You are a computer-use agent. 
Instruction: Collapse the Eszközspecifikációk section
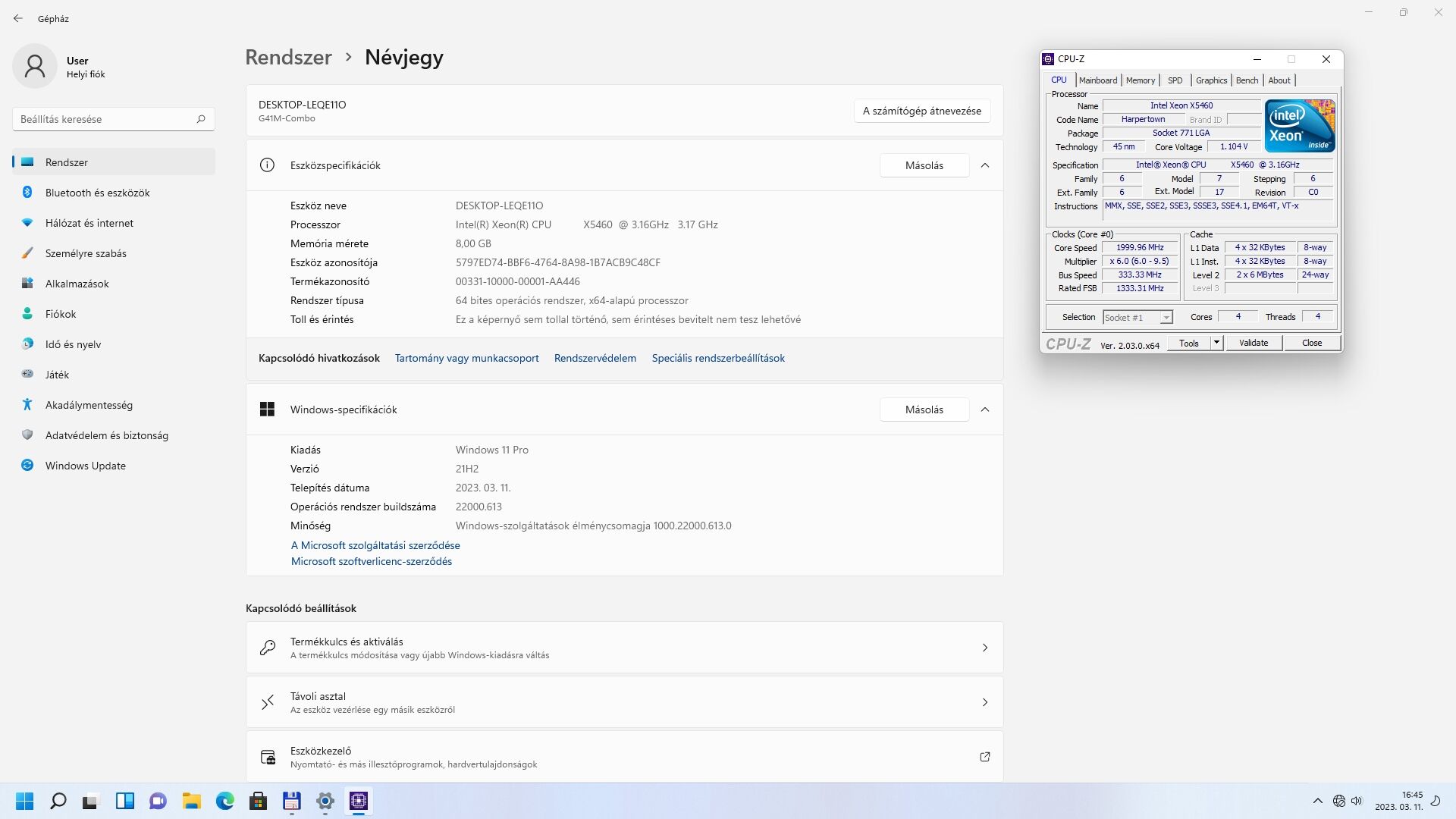985,165
